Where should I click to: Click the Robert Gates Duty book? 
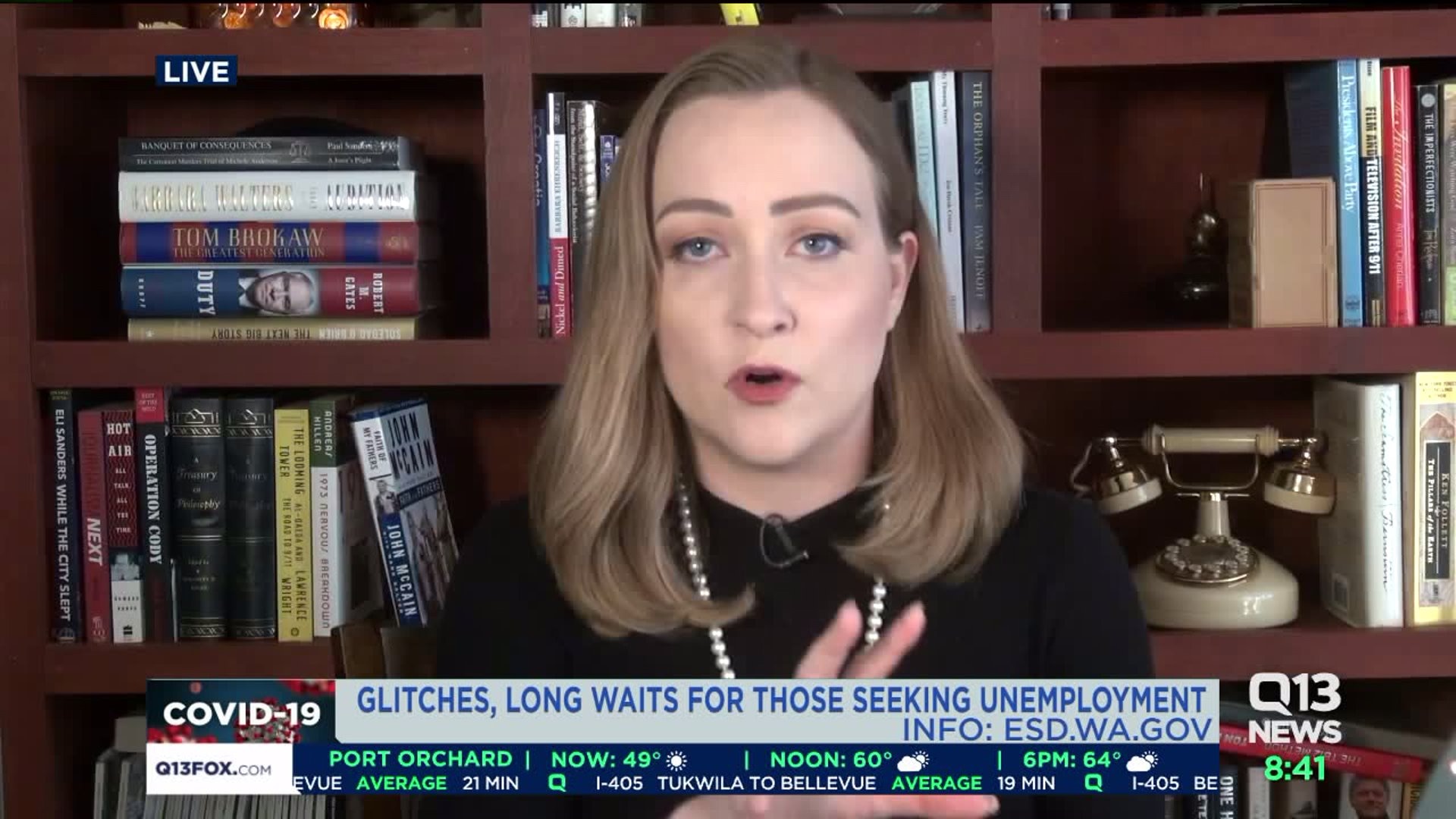click(x=269, y=291)
